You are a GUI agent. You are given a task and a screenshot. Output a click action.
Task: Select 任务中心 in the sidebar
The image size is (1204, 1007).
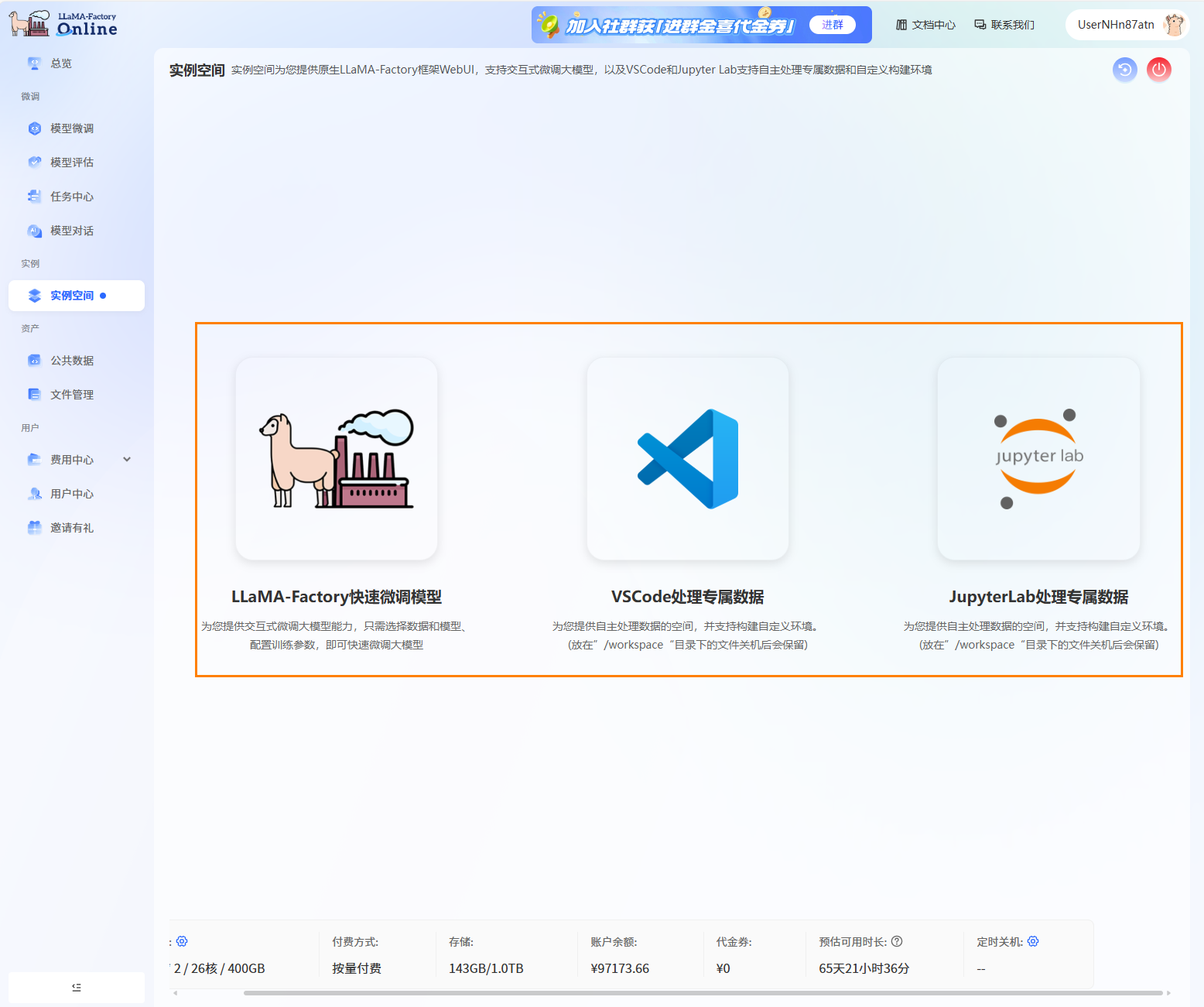click(x=71, y=197)
